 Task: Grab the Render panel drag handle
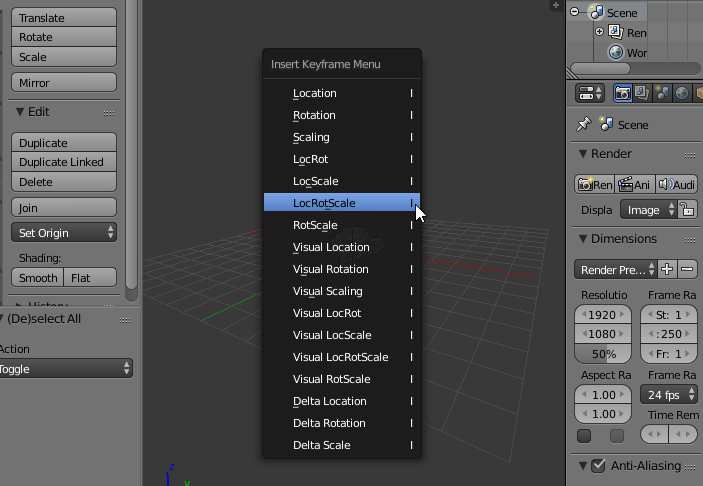coord(690,155)
